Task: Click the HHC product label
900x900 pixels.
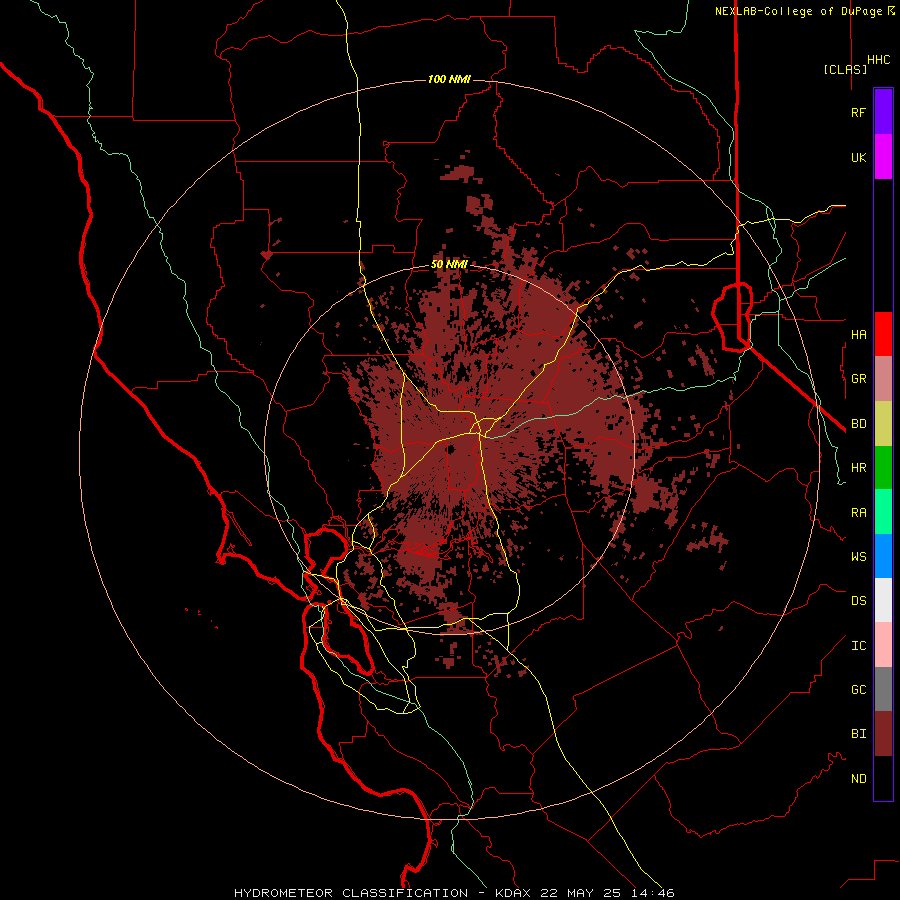Action: point(879,60)
